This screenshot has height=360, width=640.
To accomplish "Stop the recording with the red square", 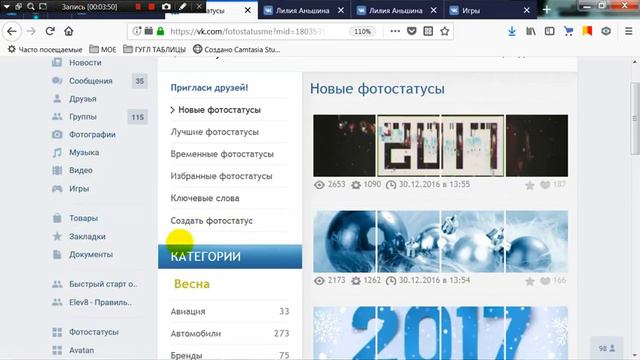I will point(151,7).
